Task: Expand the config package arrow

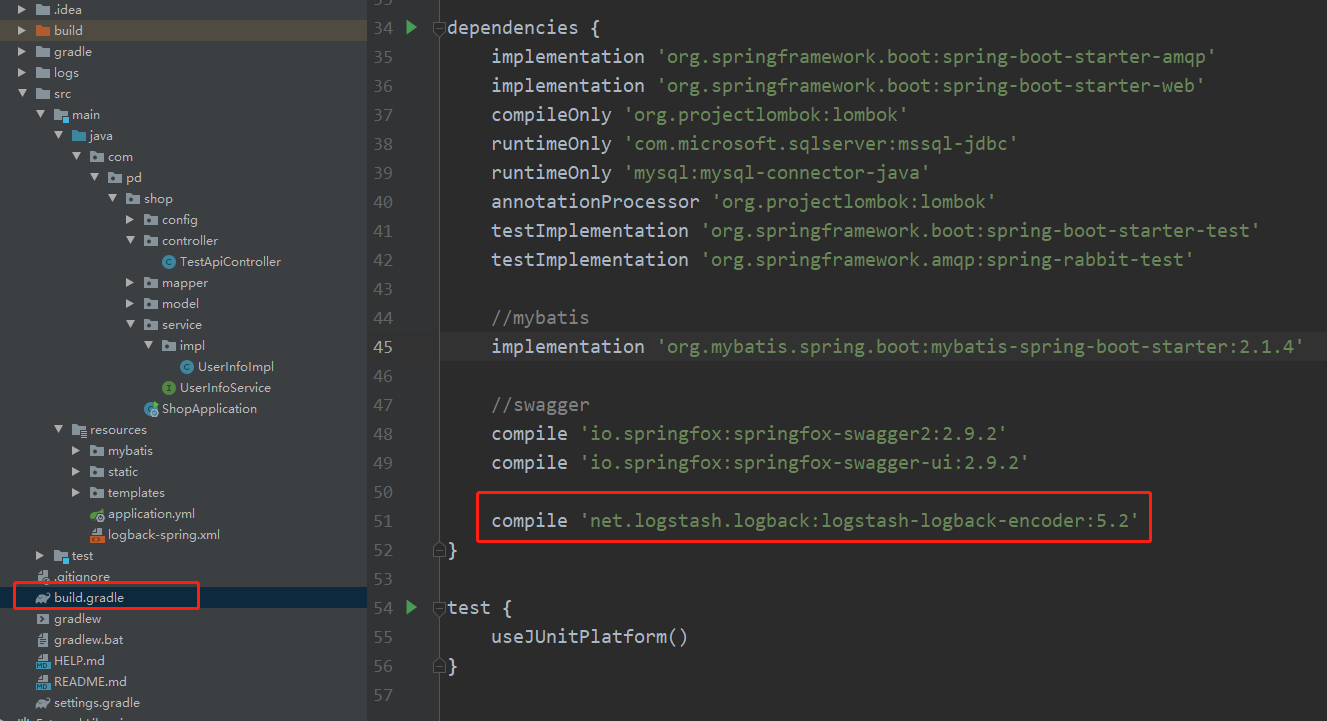Action: pyautogui.click(x=130, y=219)
